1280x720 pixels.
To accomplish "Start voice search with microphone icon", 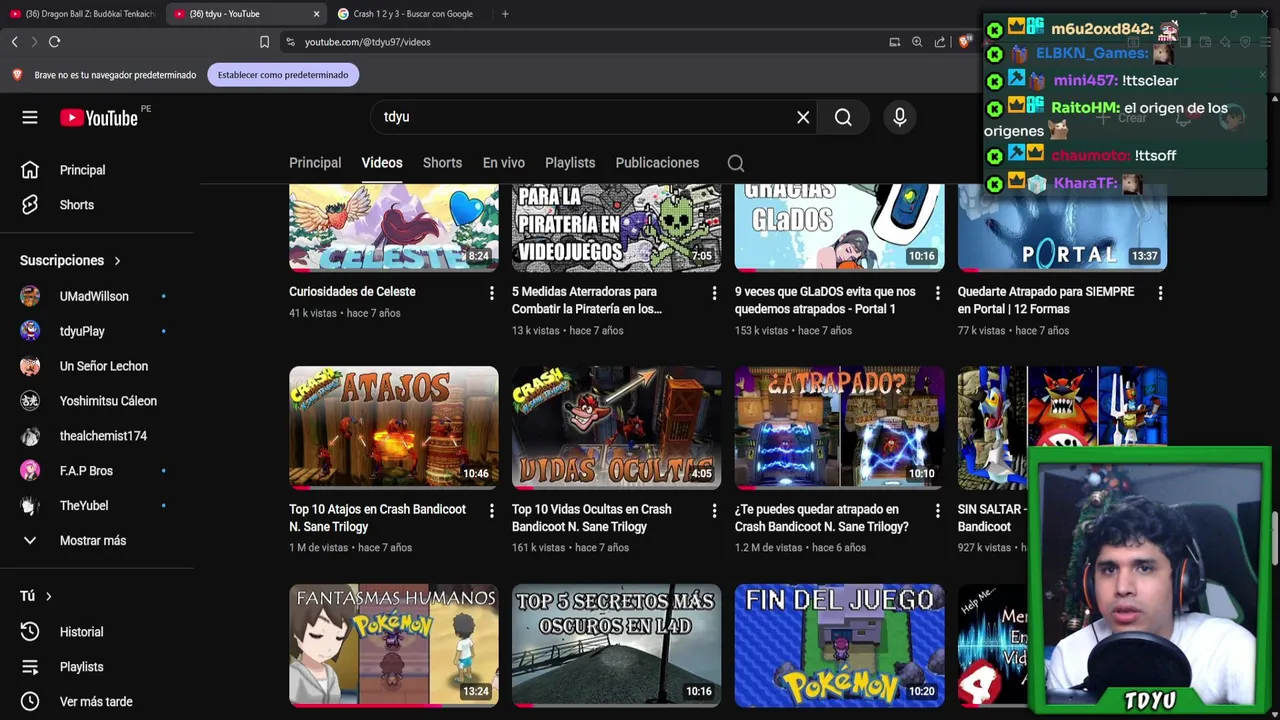I will point(899,117).
